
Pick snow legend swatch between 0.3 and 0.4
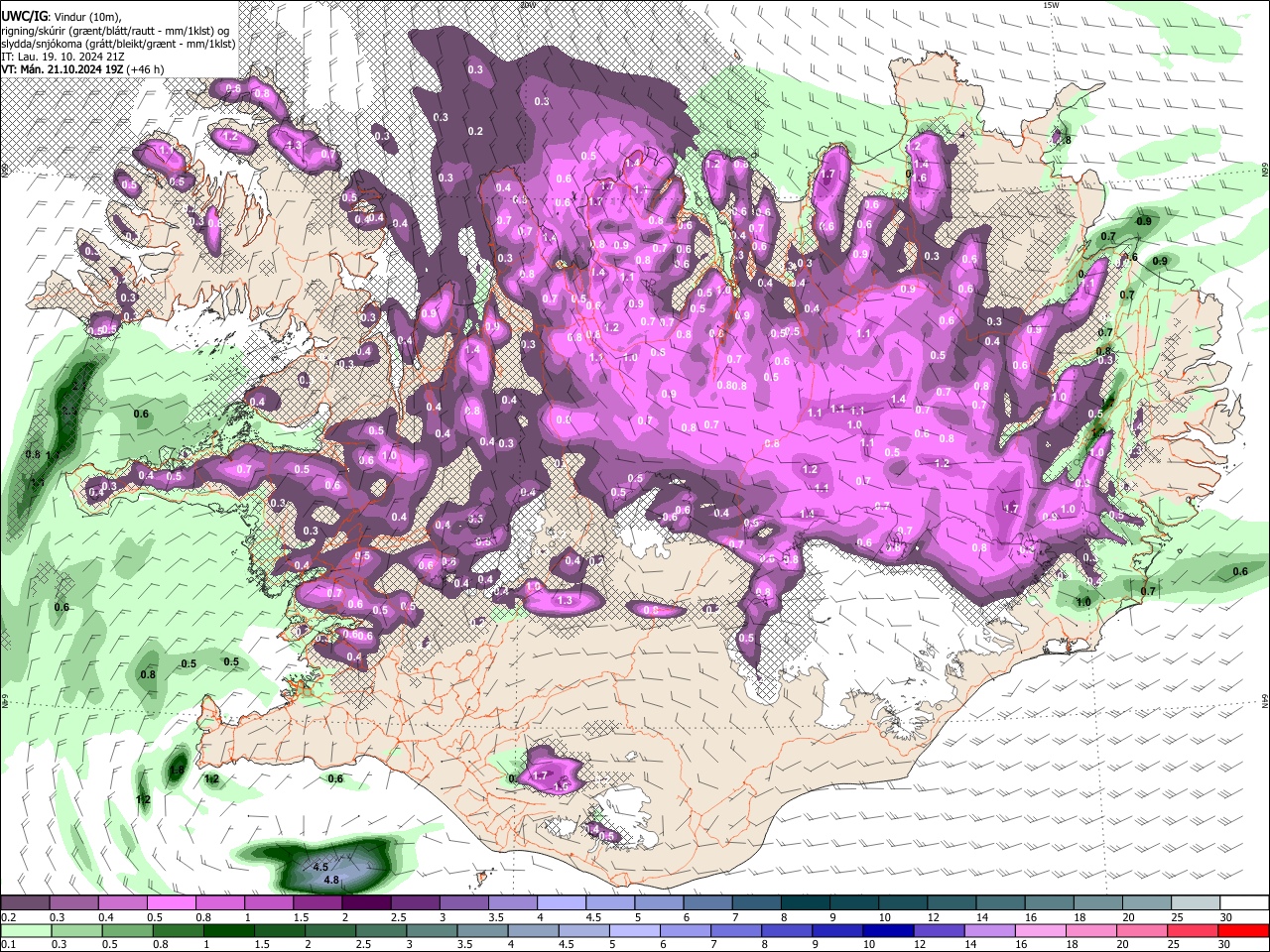coord(73,902)
